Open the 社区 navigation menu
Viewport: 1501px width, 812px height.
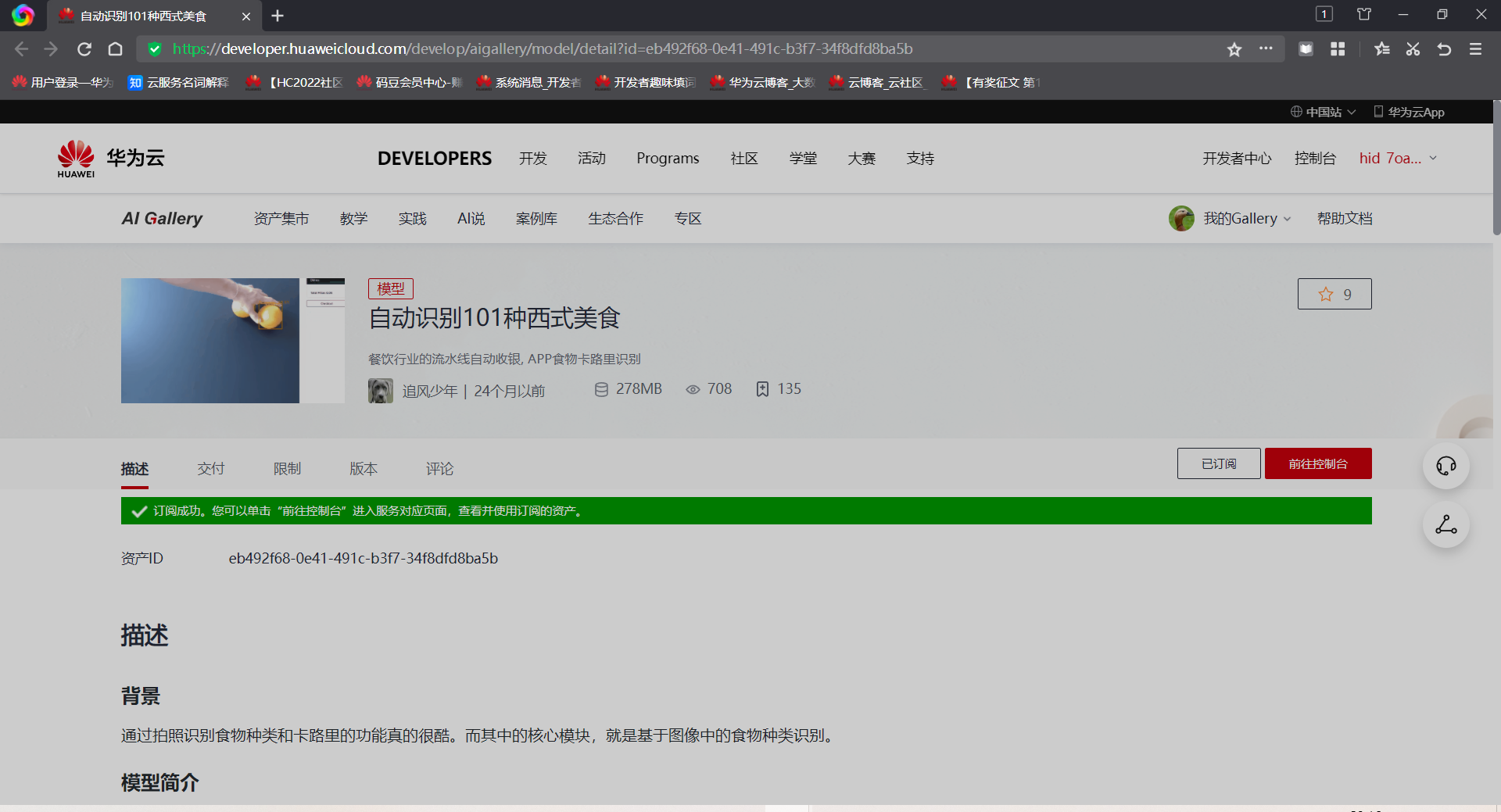(x=744, y=159)
